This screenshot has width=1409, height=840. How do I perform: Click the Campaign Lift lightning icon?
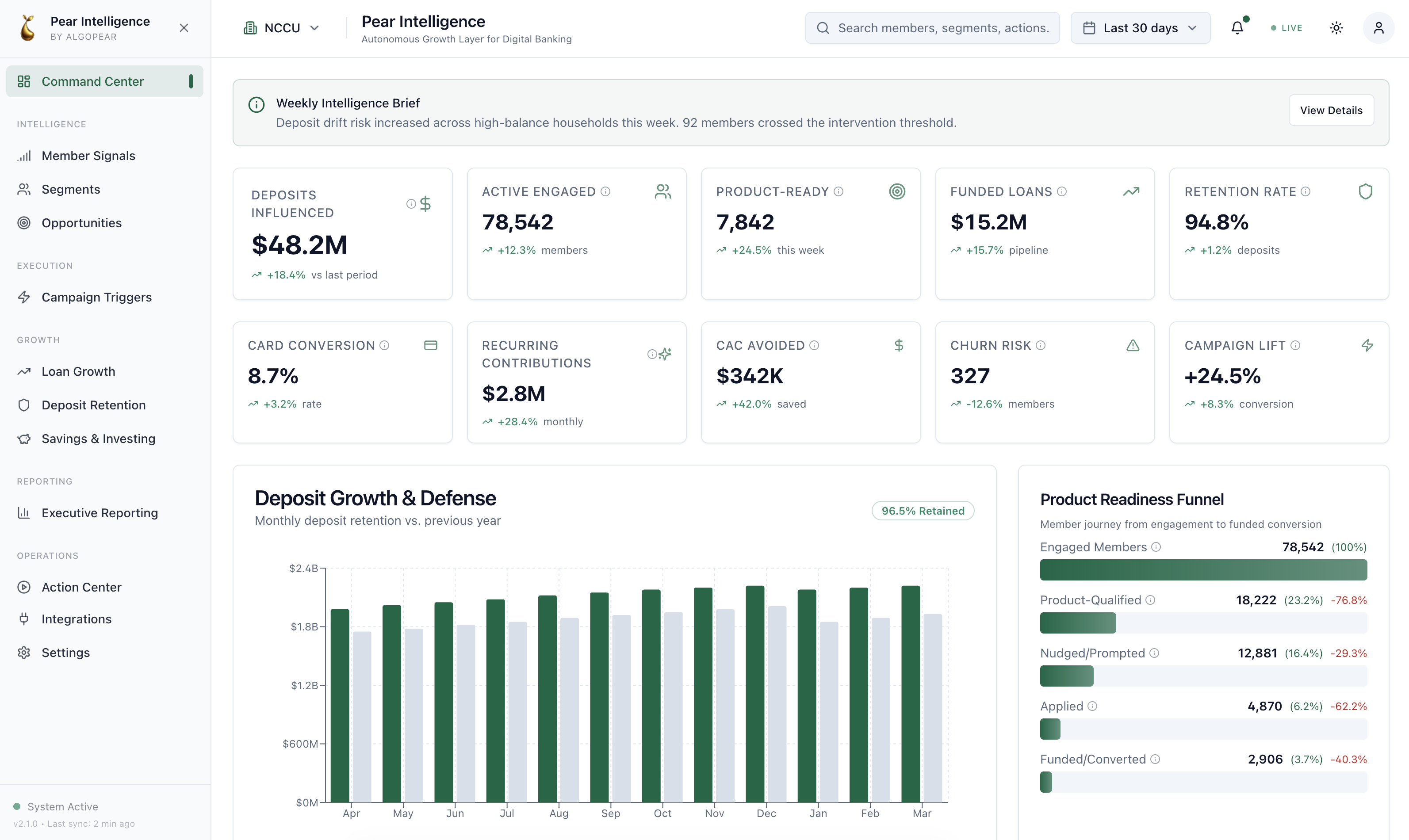tap(1367, 345)
